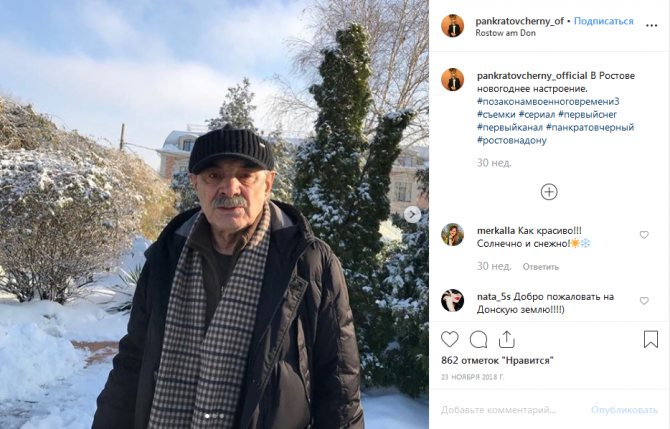The width and height of the screenshot is (670, 429).
Task: Follow the account via the Подписаться link
Action: [x=603, y=21]
